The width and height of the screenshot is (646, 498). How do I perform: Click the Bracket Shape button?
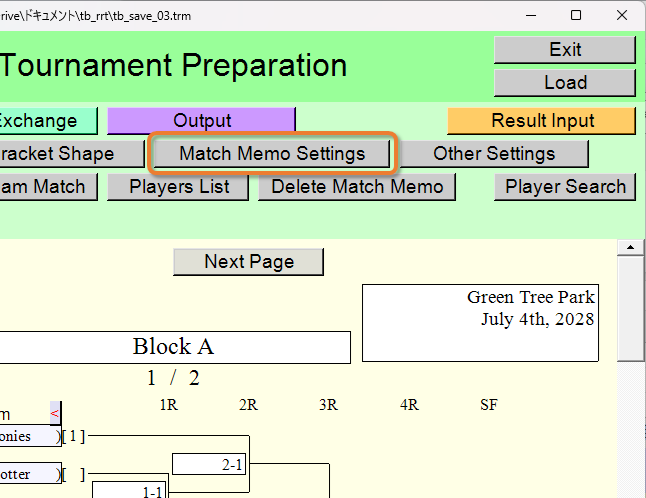coord(72,154)
